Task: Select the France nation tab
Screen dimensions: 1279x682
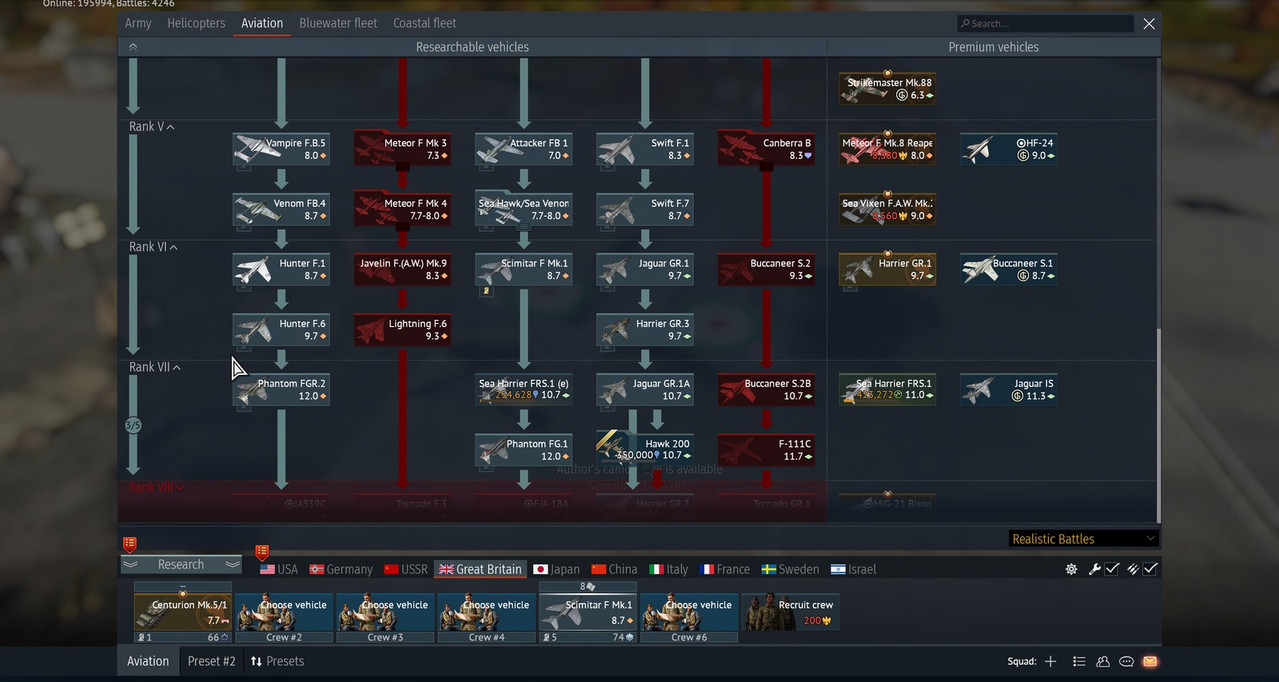Action: (x=725, y=569)
